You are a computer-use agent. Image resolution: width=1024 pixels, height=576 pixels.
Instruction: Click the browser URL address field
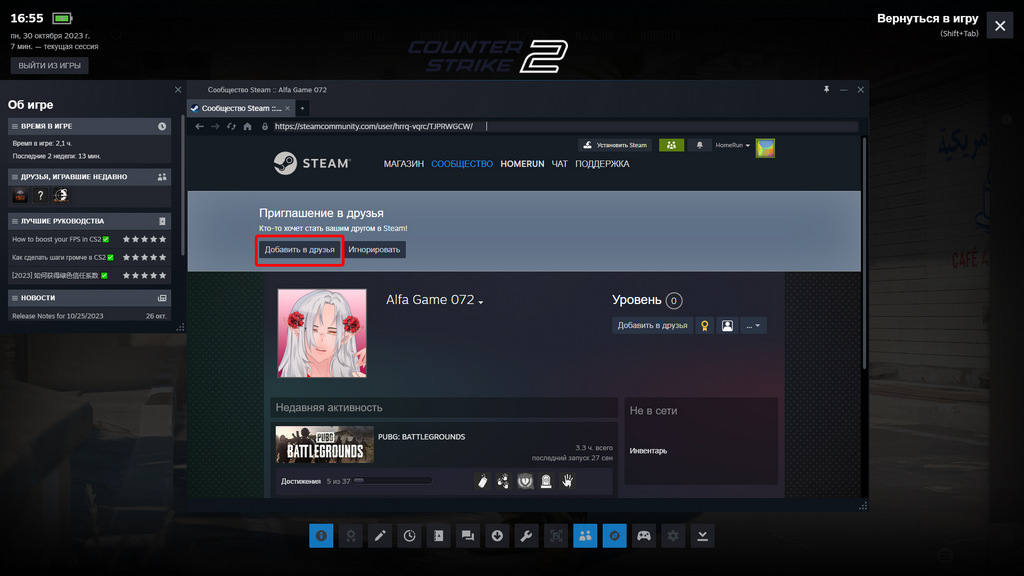tap(560, 127)
